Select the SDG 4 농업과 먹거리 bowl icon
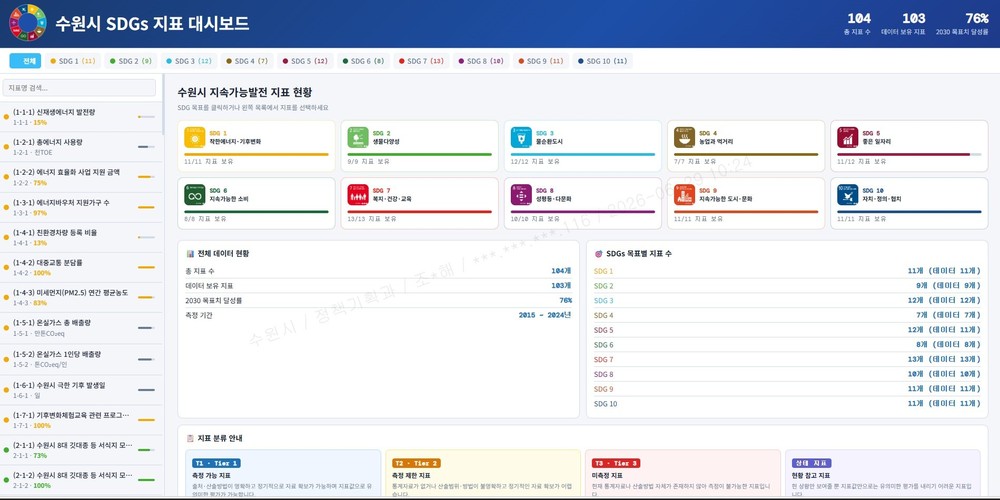This screenshot has height=500, width=1000. tap(684, 137)
